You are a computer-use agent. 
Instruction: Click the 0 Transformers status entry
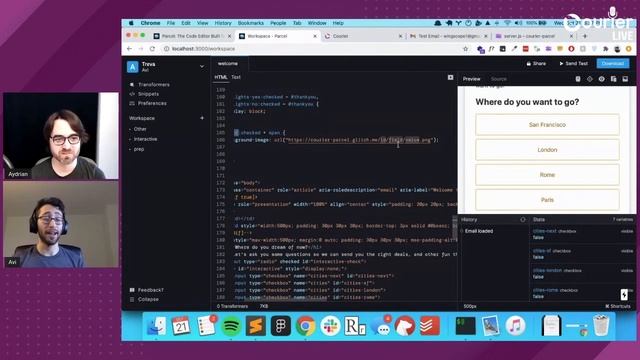click(x=232, y=306)
